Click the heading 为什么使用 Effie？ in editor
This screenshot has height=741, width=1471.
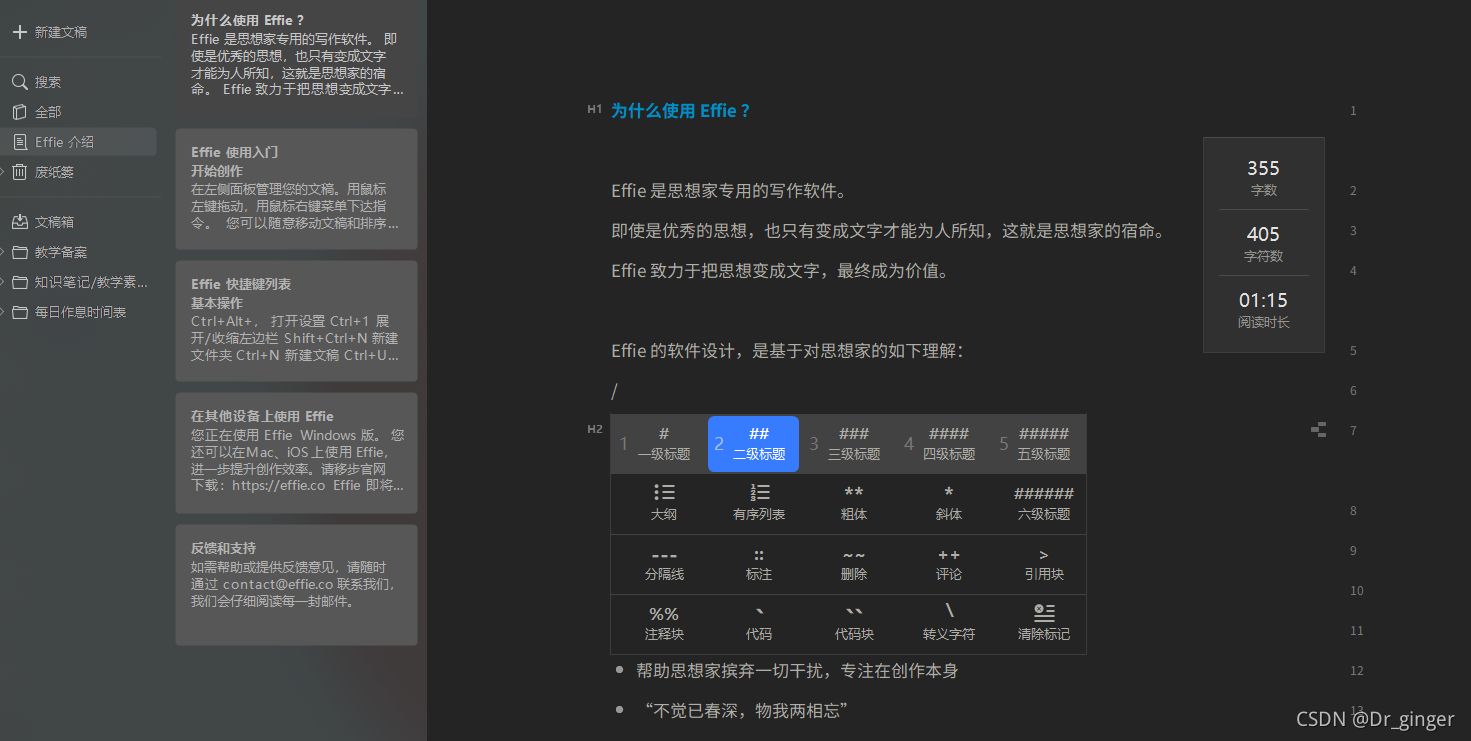tap(680, 111)
